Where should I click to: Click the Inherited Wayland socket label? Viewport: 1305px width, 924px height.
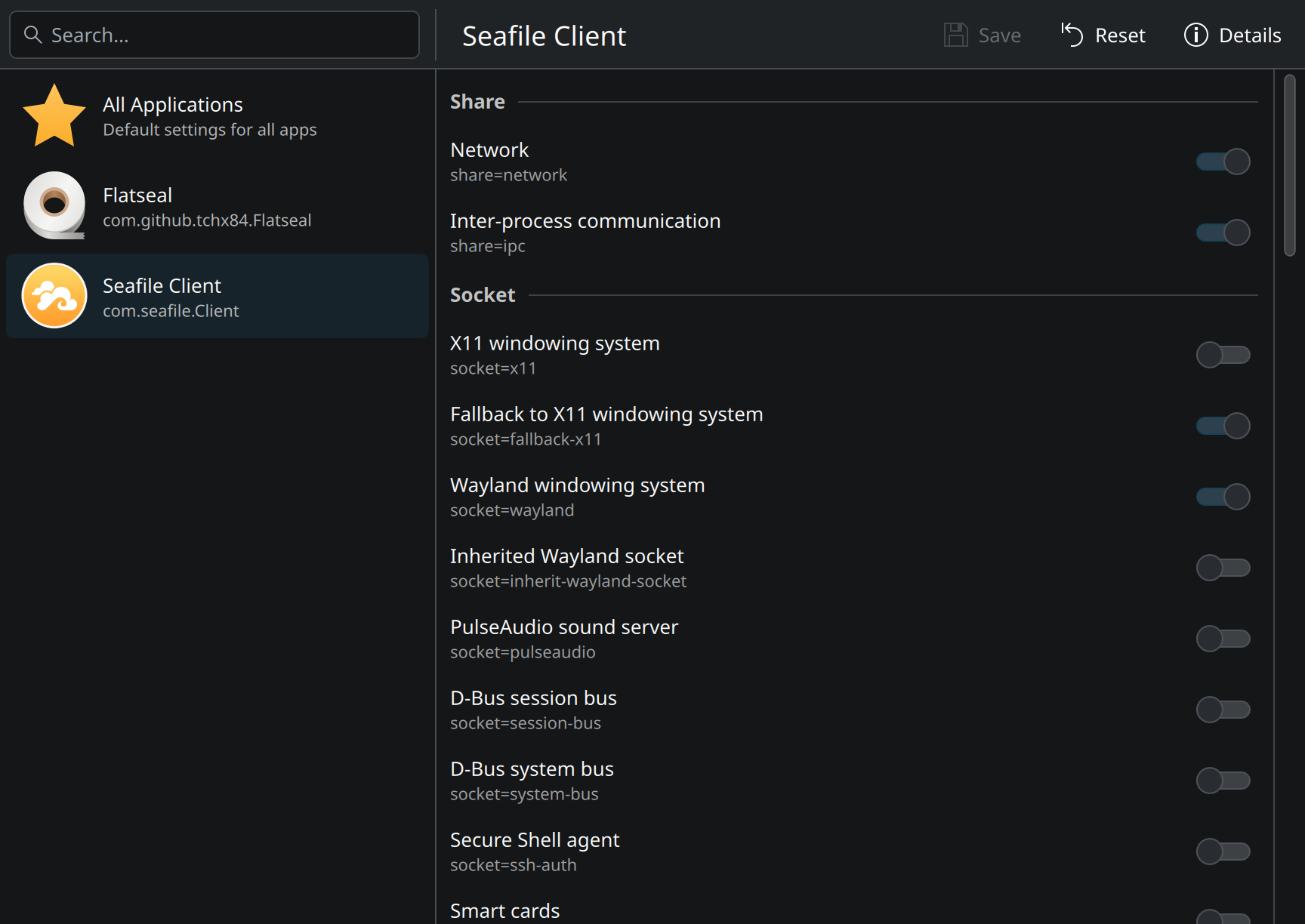coord(566,556)
